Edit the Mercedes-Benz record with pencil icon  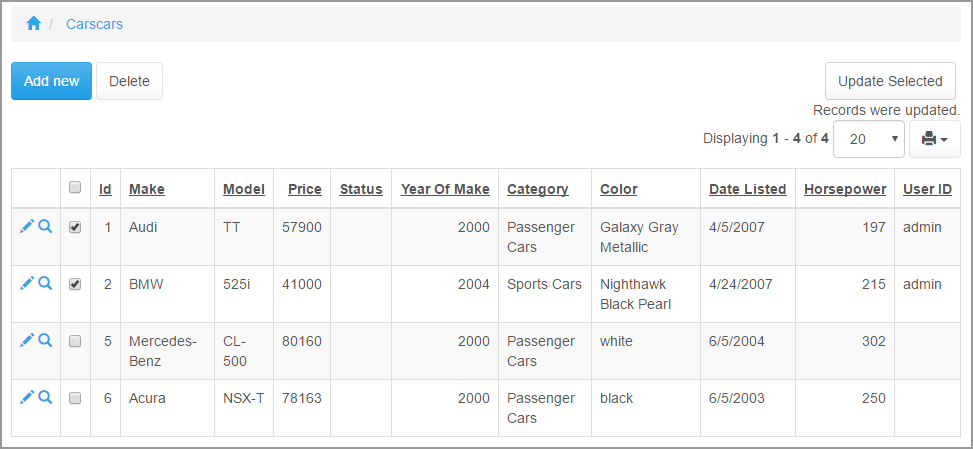27,340
